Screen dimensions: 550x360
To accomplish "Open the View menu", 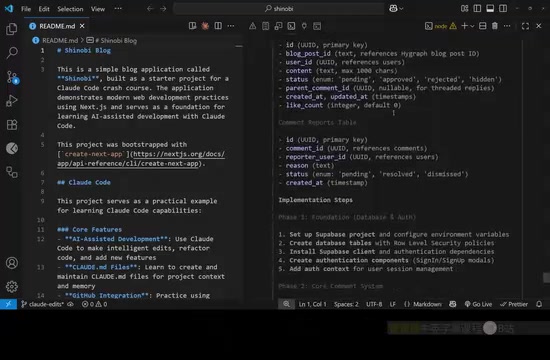I will pos(98,9).
